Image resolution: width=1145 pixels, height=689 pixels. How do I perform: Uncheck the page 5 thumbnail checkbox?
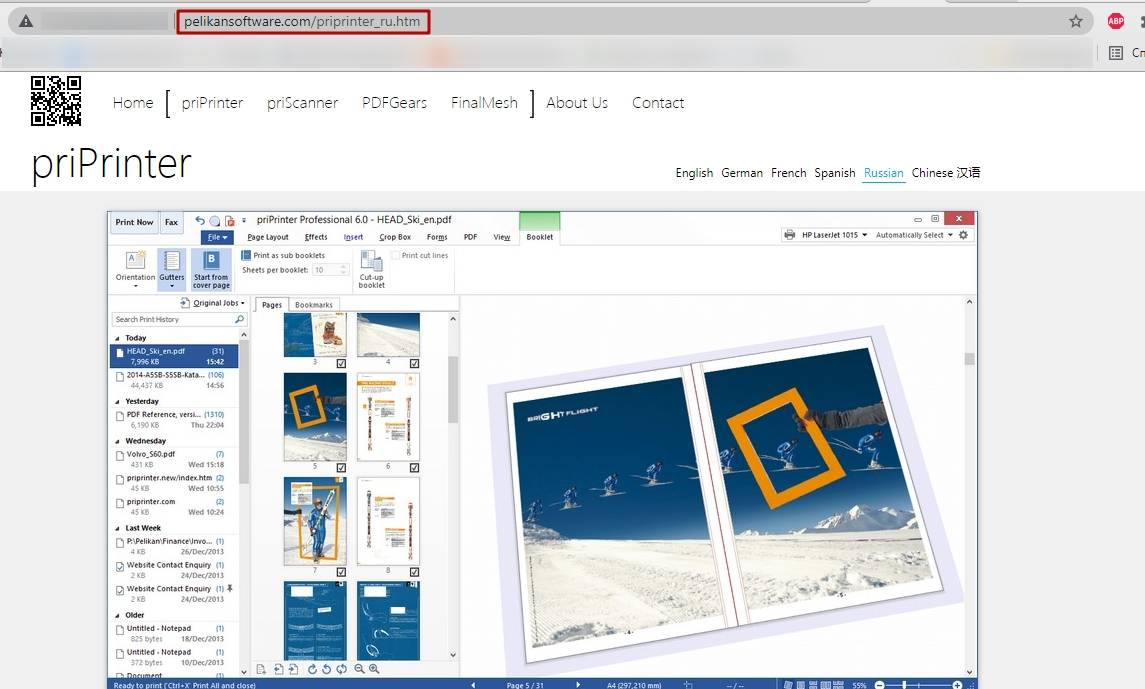click(x=341, y=467)
